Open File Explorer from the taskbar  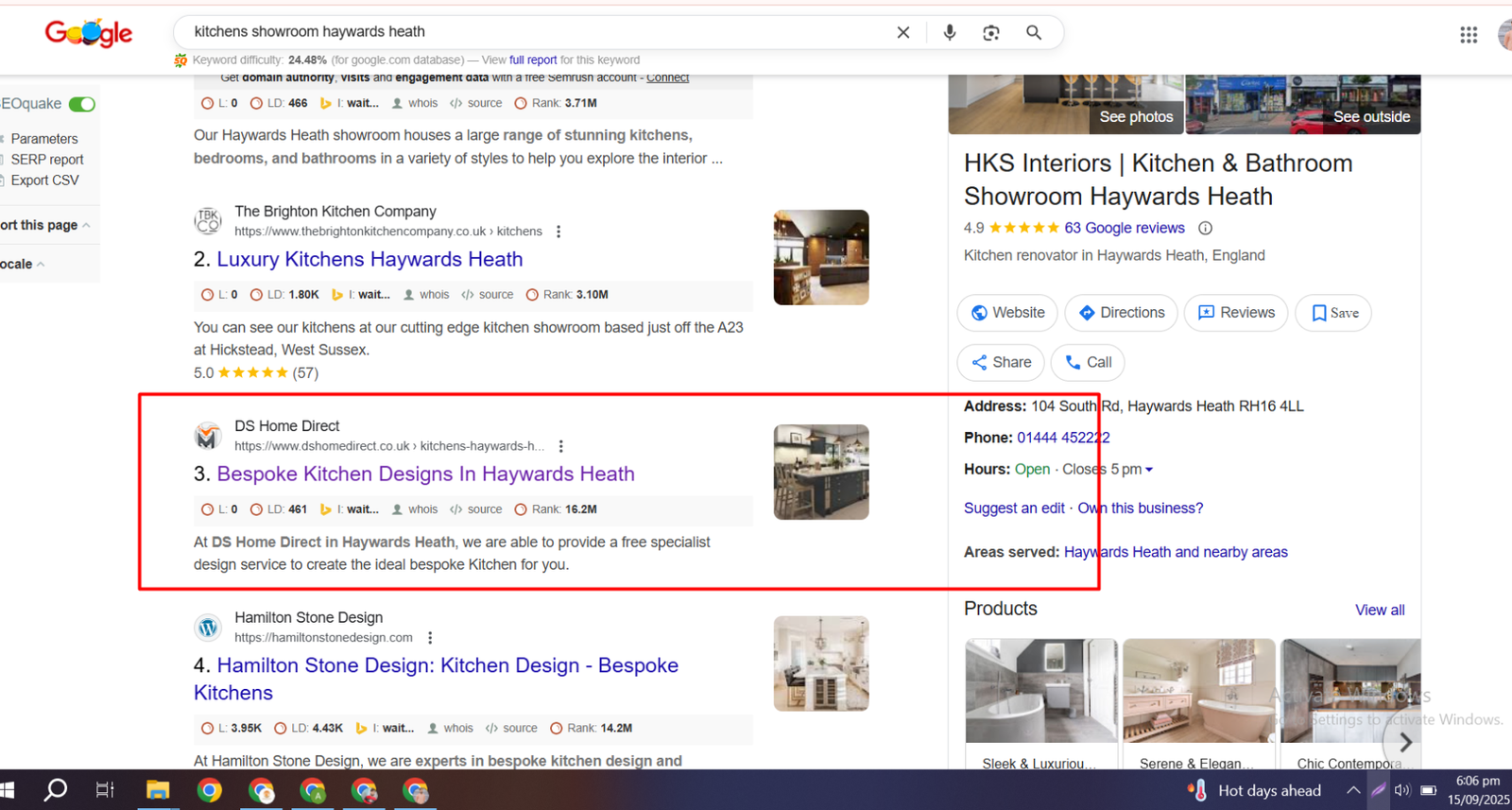point(158,790)
